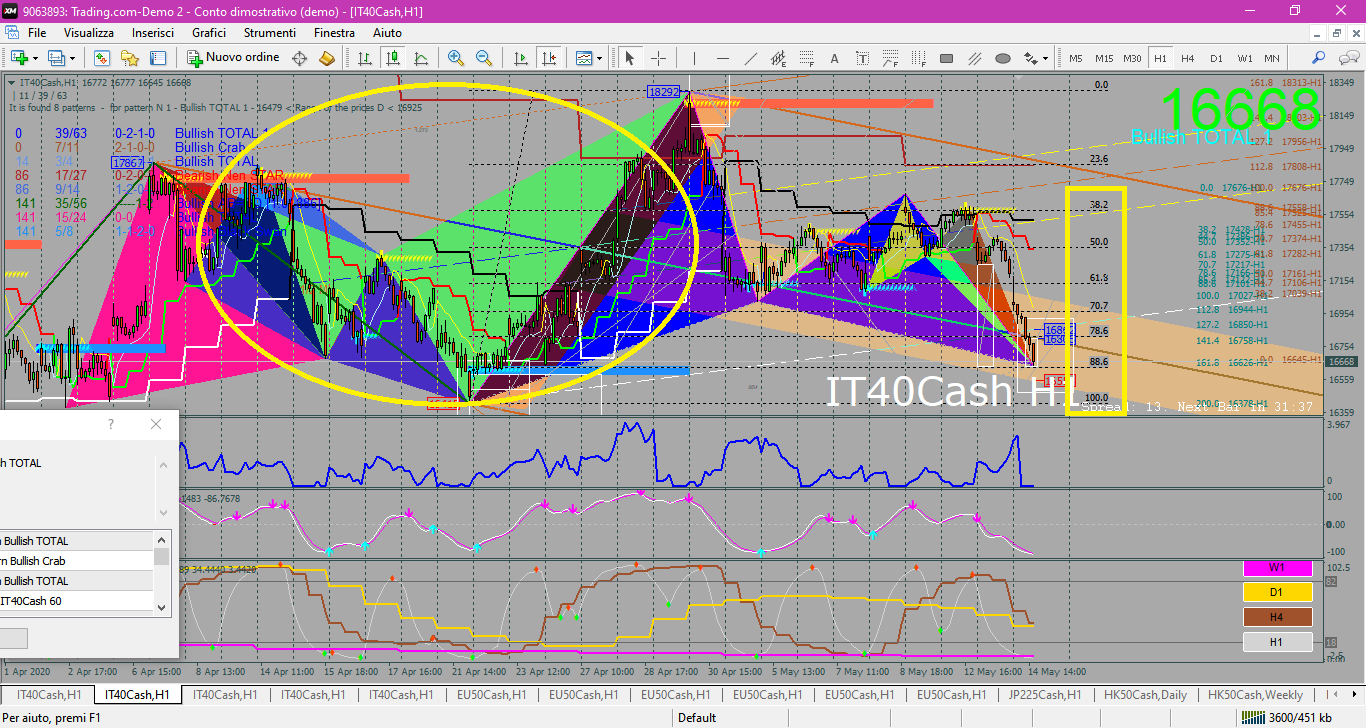
Task: Expand the indicators dropdown arrow
Action: [599, 58]
